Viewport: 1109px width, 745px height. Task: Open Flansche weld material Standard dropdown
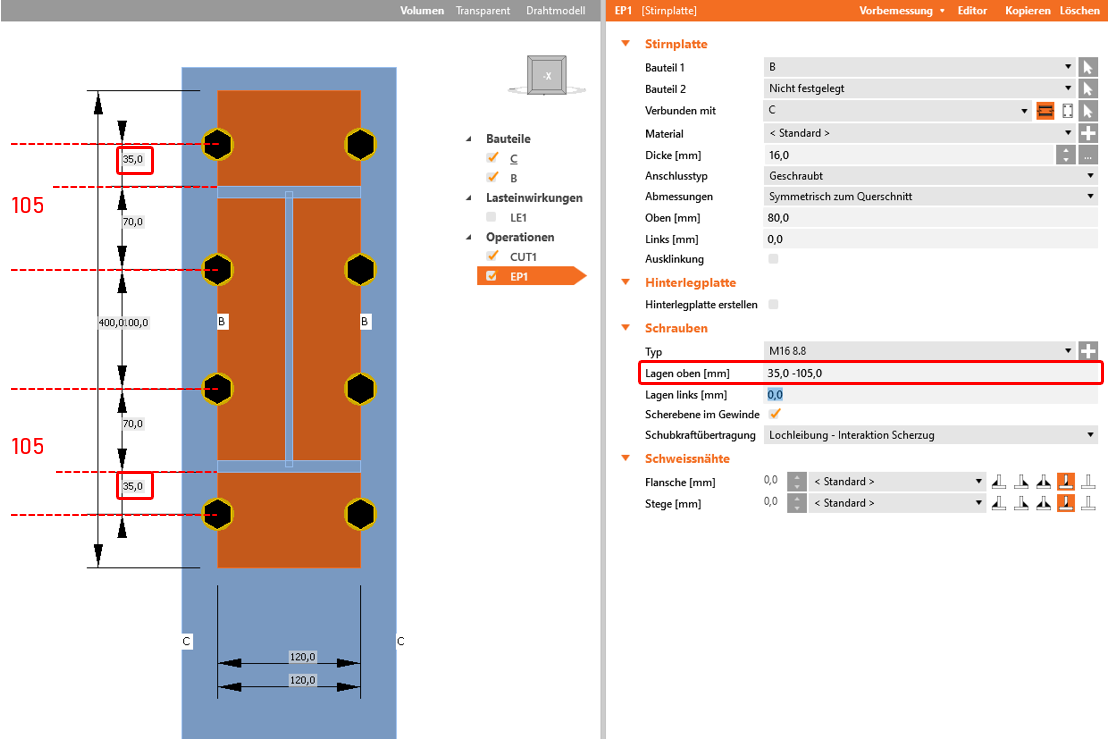coord(898,482)
